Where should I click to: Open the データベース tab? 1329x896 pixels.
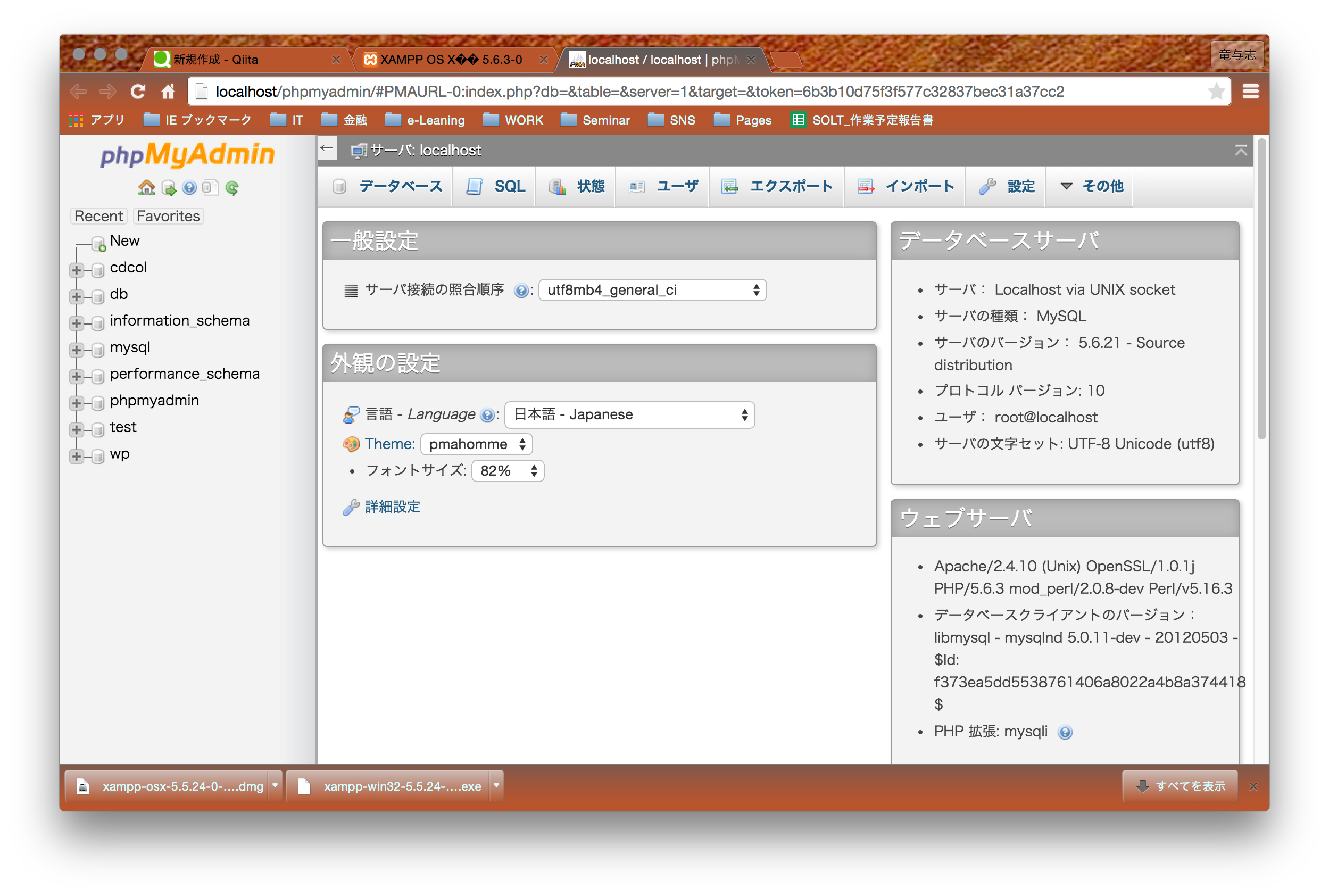coord(387,186)
